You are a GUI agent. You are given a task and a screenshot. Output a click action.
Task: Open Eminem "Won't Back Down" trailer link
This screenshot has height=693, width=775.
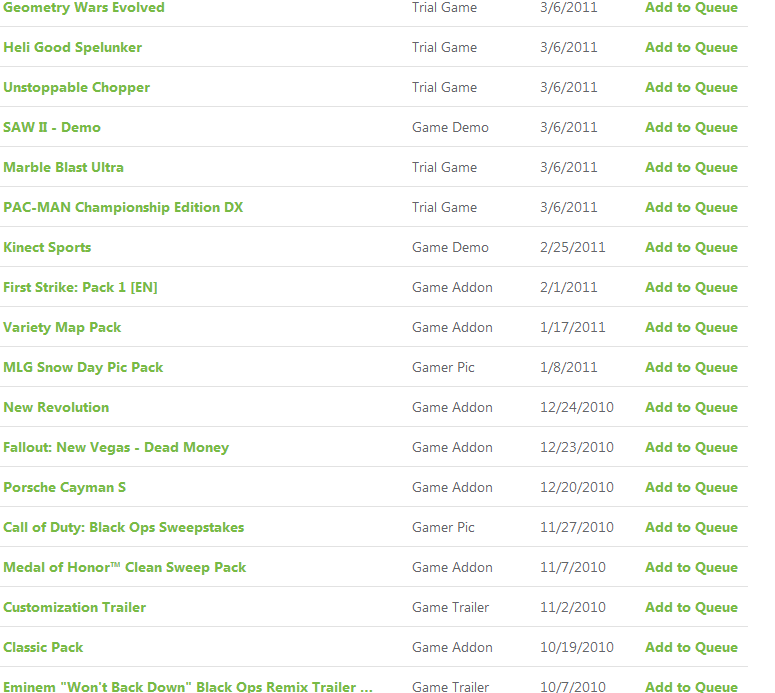click(188, 687)
